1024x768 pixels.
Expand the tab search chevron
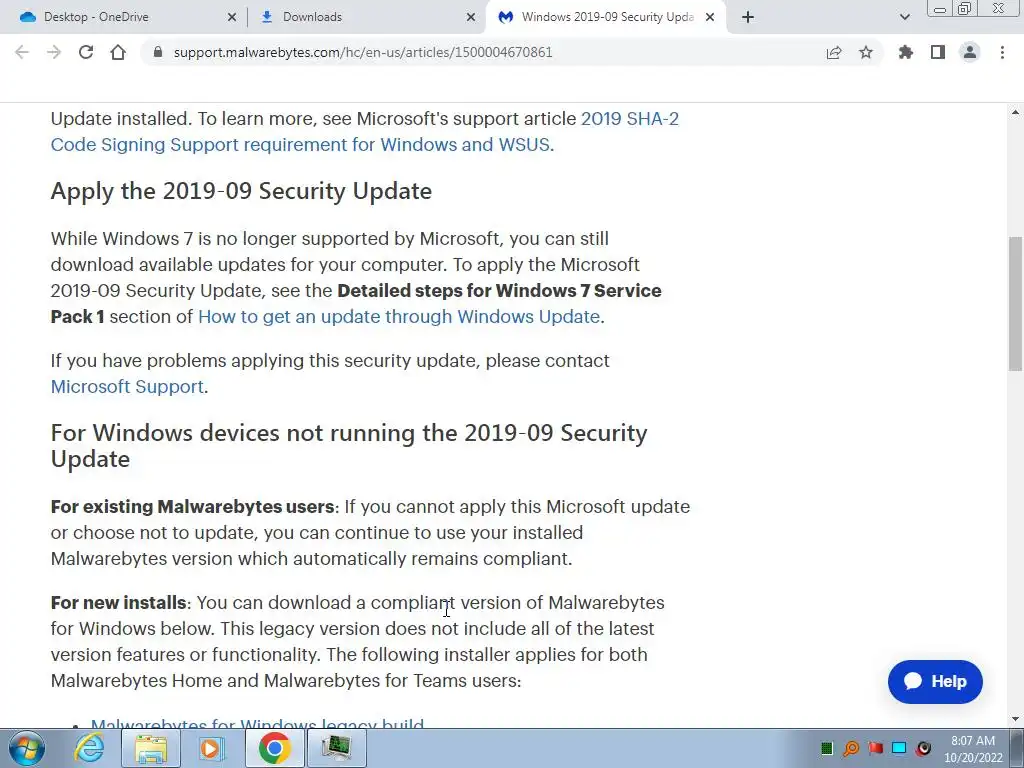pos(904,17)
